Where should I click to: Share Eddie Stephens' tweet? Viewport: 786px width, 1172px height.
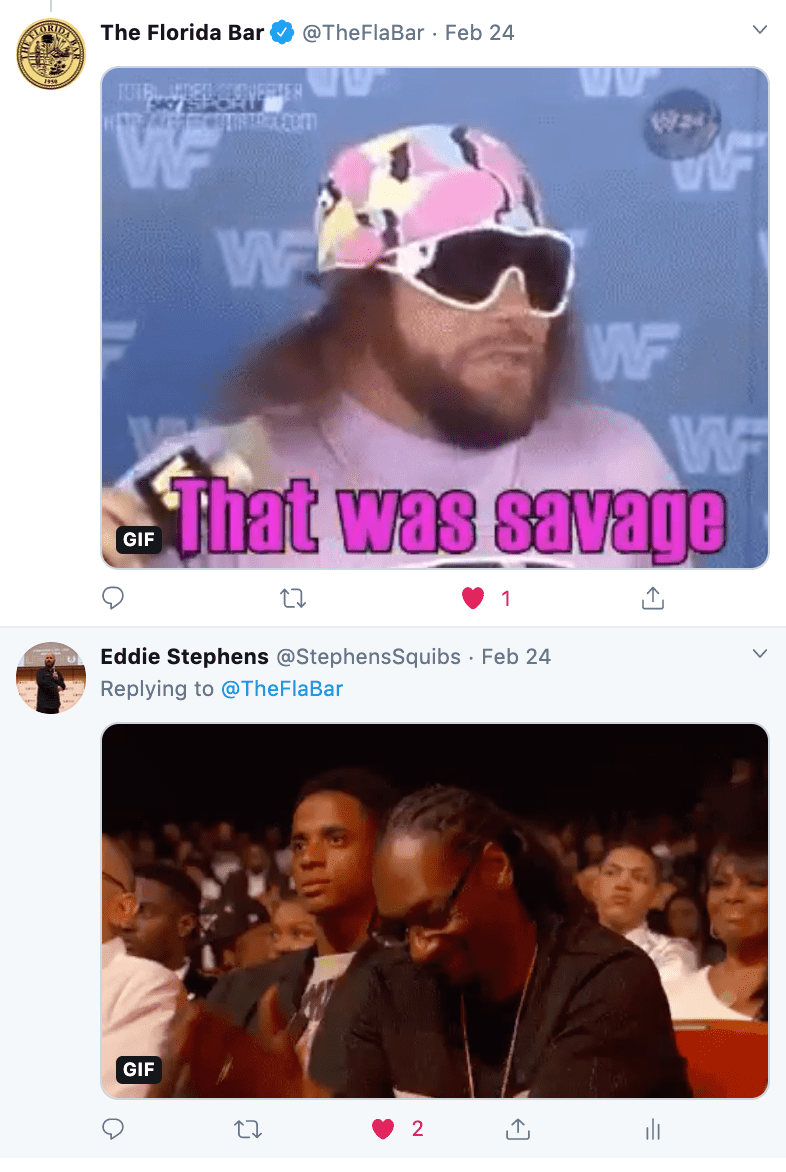518,1129
